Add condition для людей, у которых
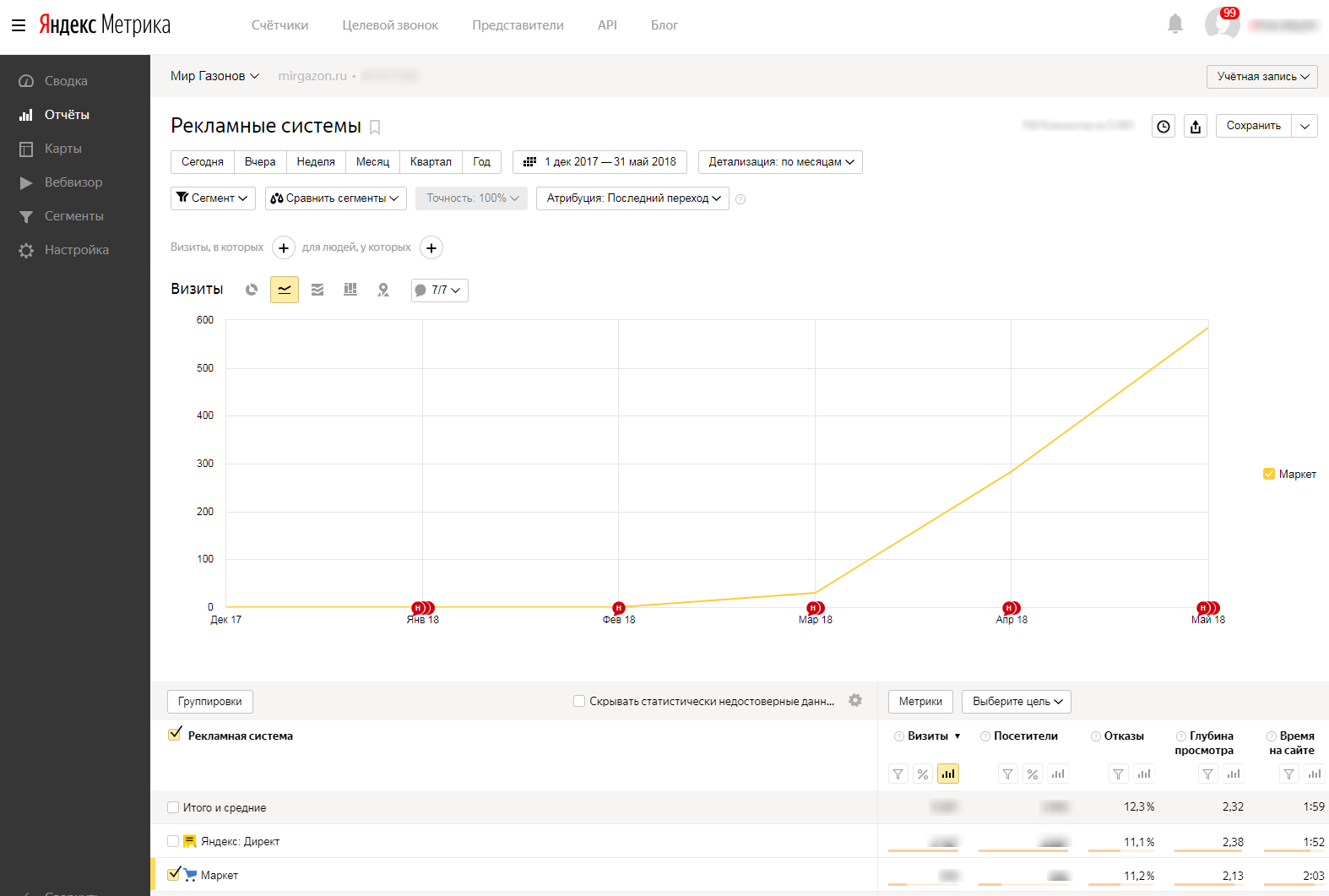This screenshot has height=896, width=1329. pyautogui.click(x=431, y=247)
